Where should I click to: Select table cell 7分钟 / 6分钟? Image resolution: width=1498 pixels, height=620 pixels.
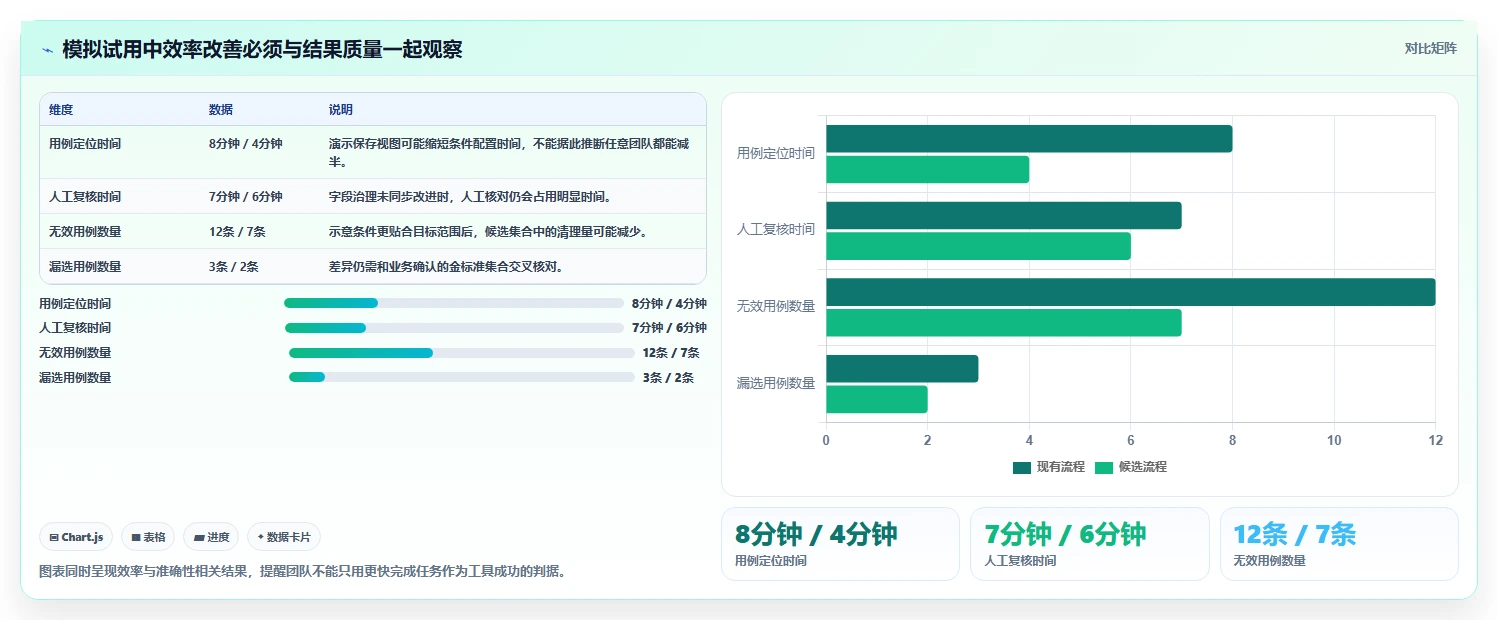pos(246,197)
